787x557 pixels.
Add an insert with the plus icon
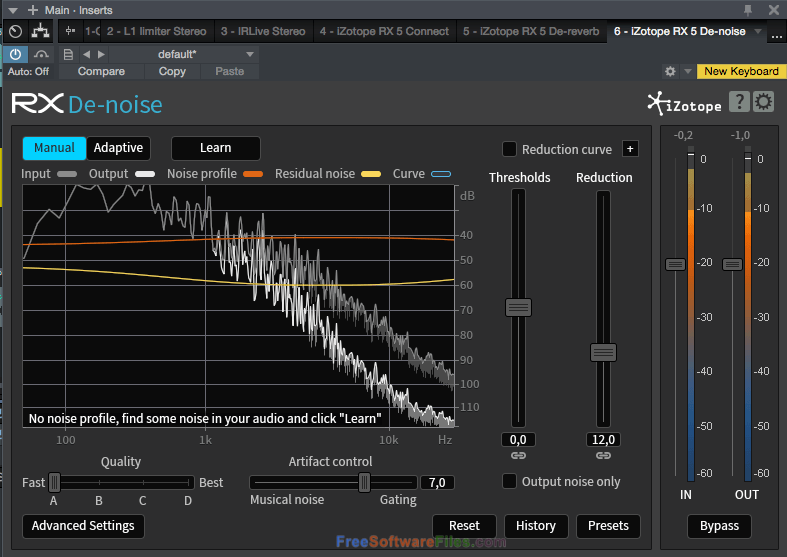[x=33, y=10]
